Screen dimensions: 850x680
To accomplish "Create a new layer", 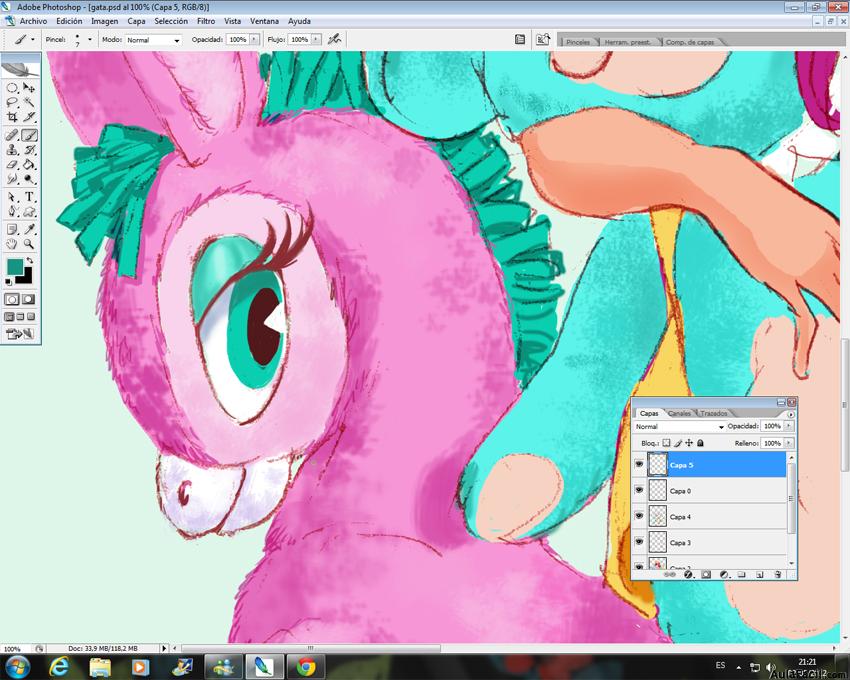I will [x=759, y=574].
